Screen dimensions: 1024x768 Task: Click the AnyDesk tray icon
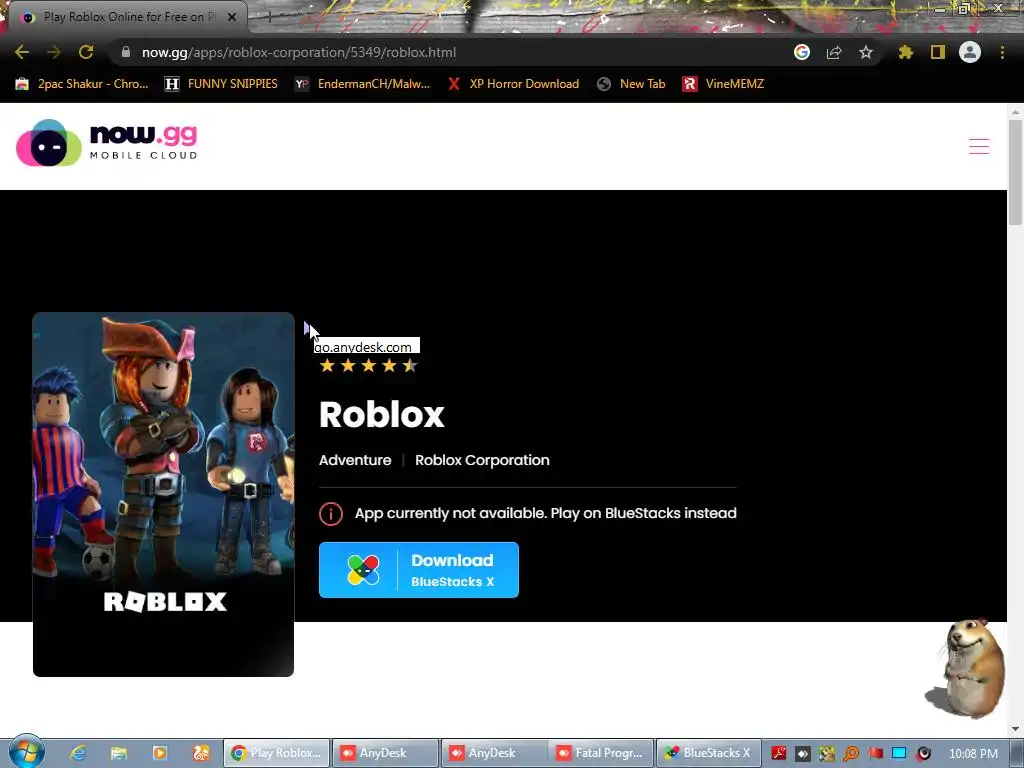pyautogui.click(x=803, y=754)
